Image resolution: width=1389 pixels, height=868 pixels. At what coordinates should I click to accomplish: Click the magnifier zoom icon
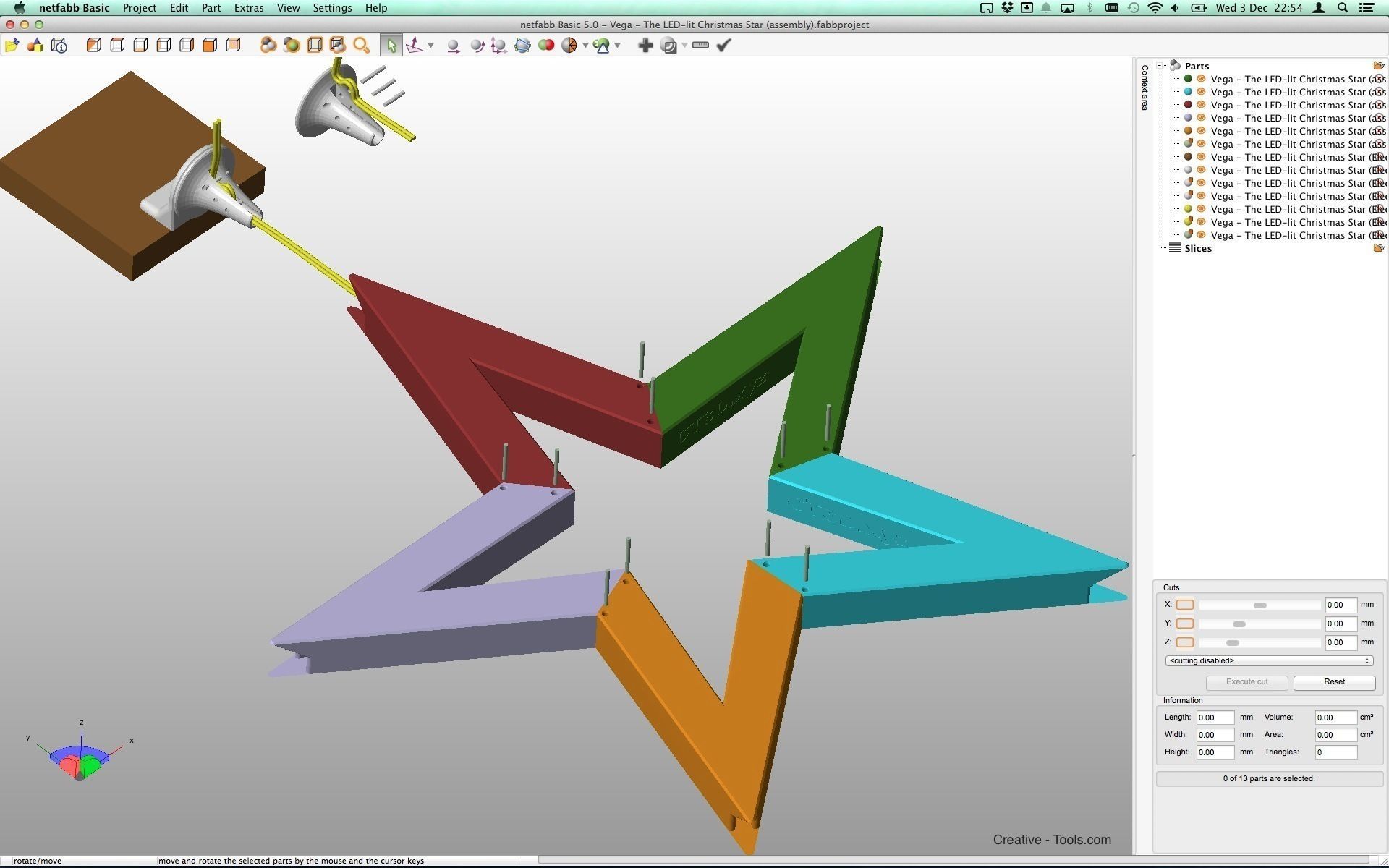pos(361,46)
